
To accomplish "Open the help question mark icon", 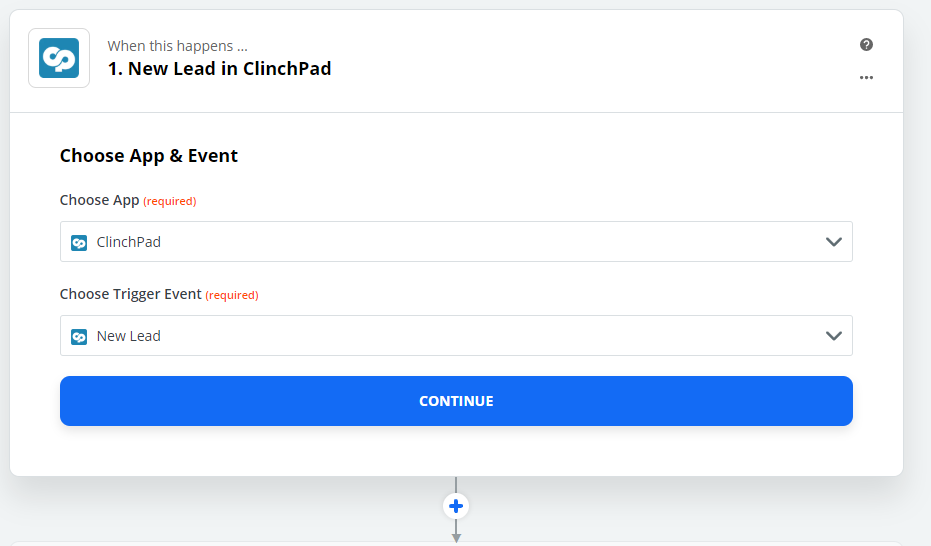I will 866,45.
